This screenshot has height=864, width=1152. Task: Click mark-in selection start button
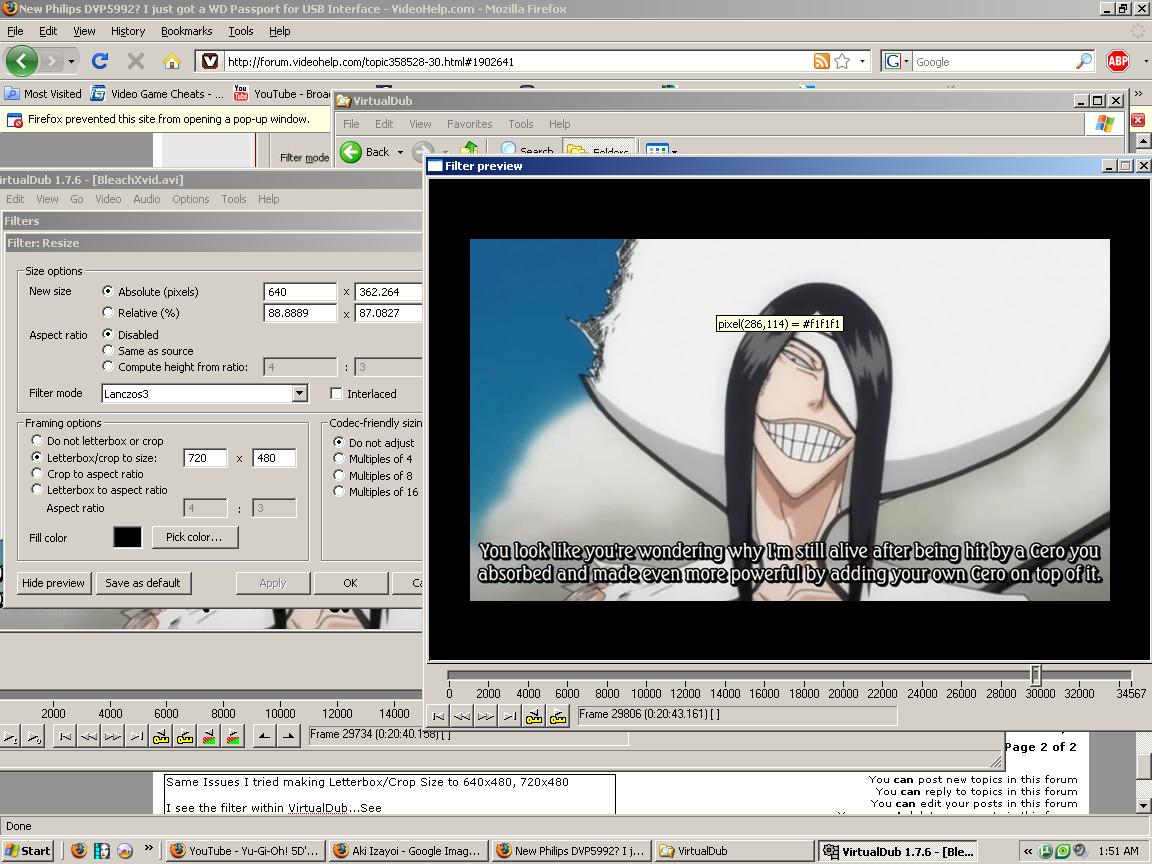click(264, 735)
